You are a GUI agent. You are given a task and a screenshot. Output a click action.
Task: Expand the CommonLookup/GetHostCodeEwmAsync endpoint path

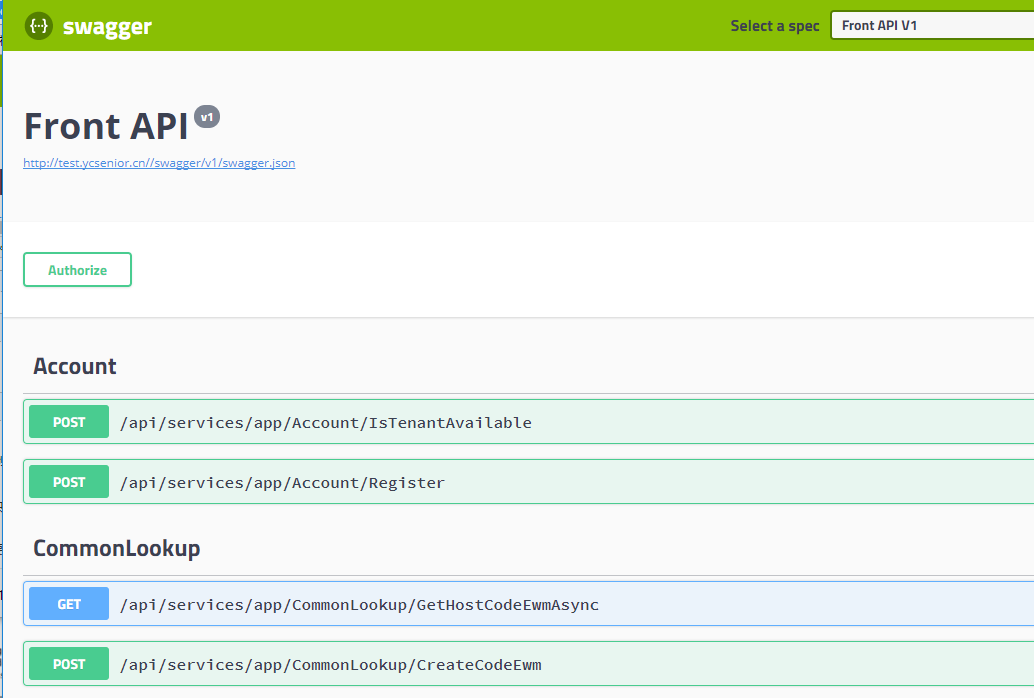[x=359, y=604]
